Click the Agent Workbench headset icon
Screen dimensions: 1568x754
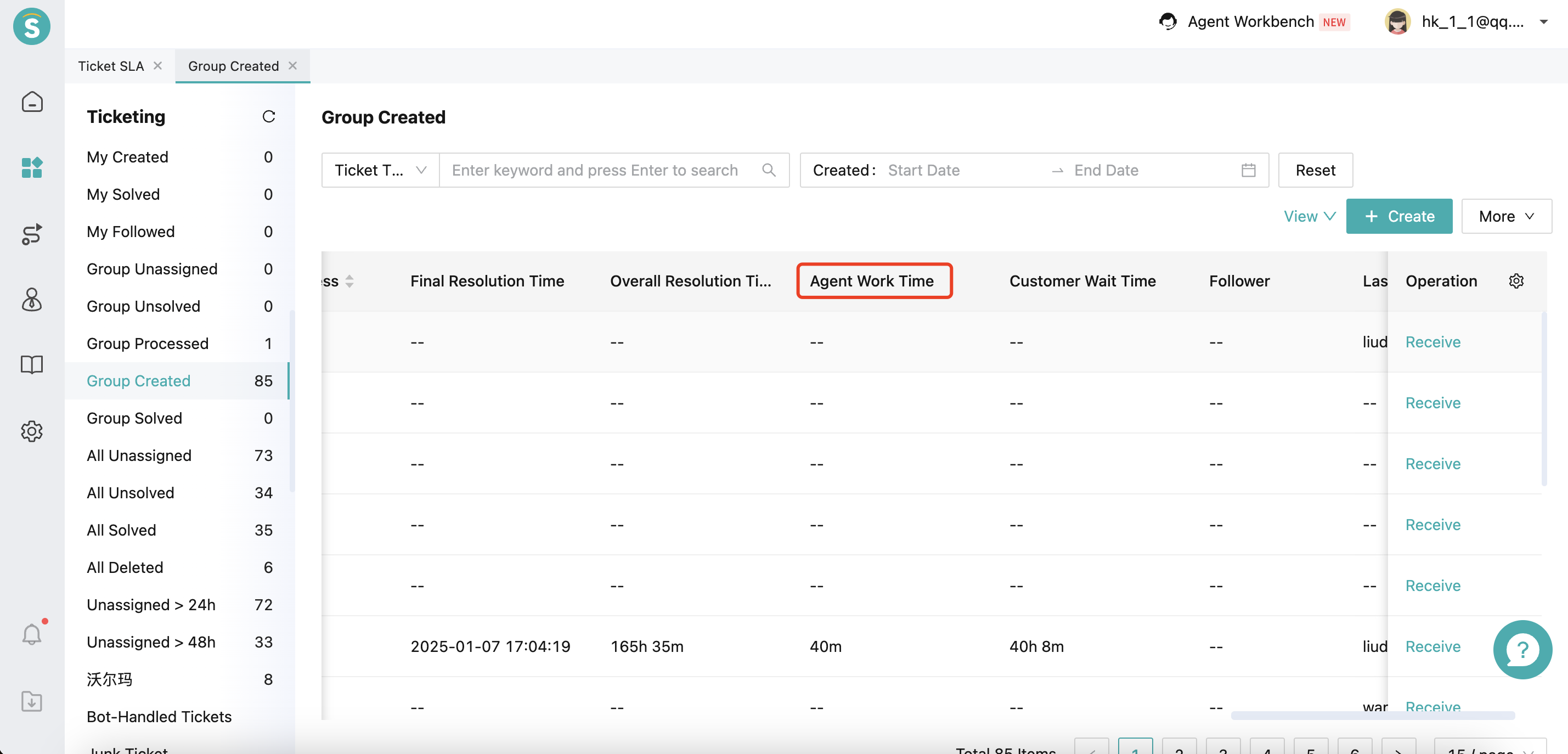[1167, 22]
